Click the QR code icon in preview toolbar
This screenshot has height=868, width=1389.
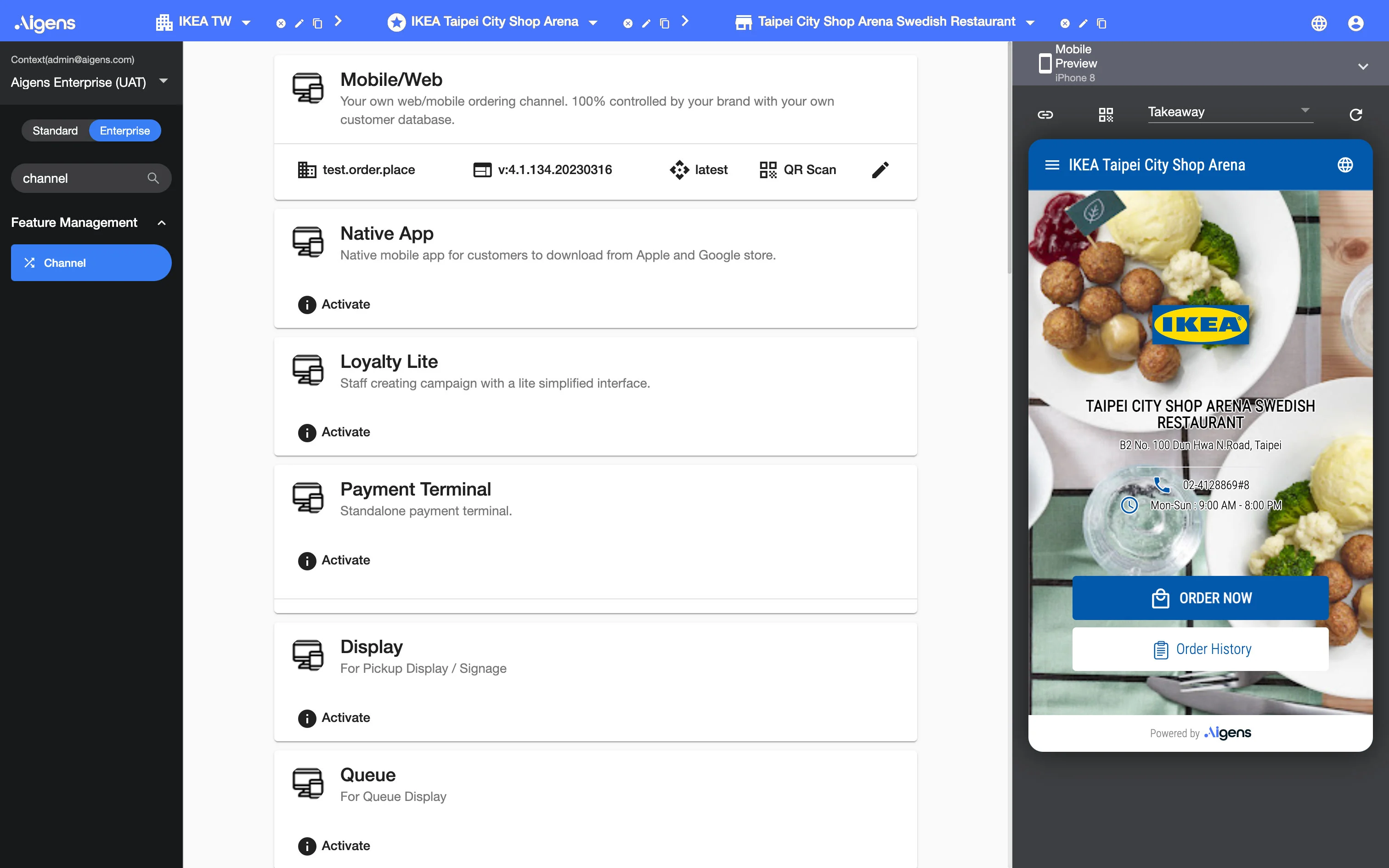pos(1106,114)
